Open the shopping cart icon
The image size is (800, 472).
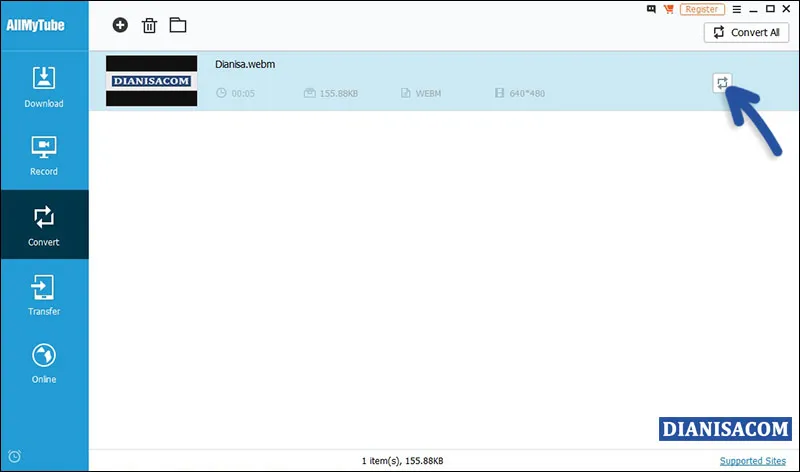(668, 9)
